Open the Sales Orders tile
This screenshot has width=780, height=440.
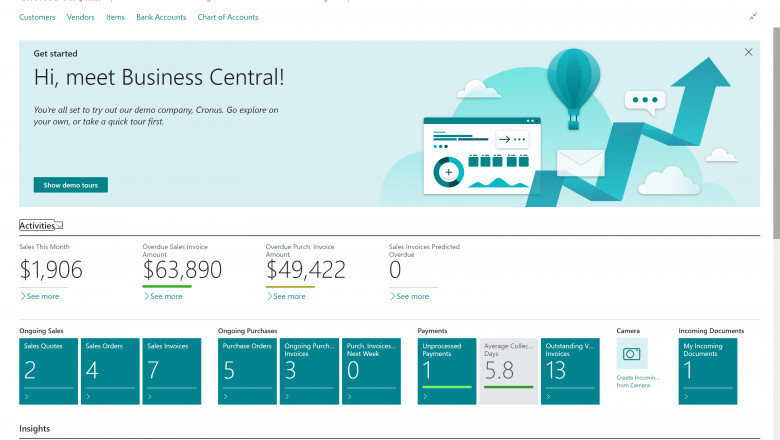click(110, 371)
